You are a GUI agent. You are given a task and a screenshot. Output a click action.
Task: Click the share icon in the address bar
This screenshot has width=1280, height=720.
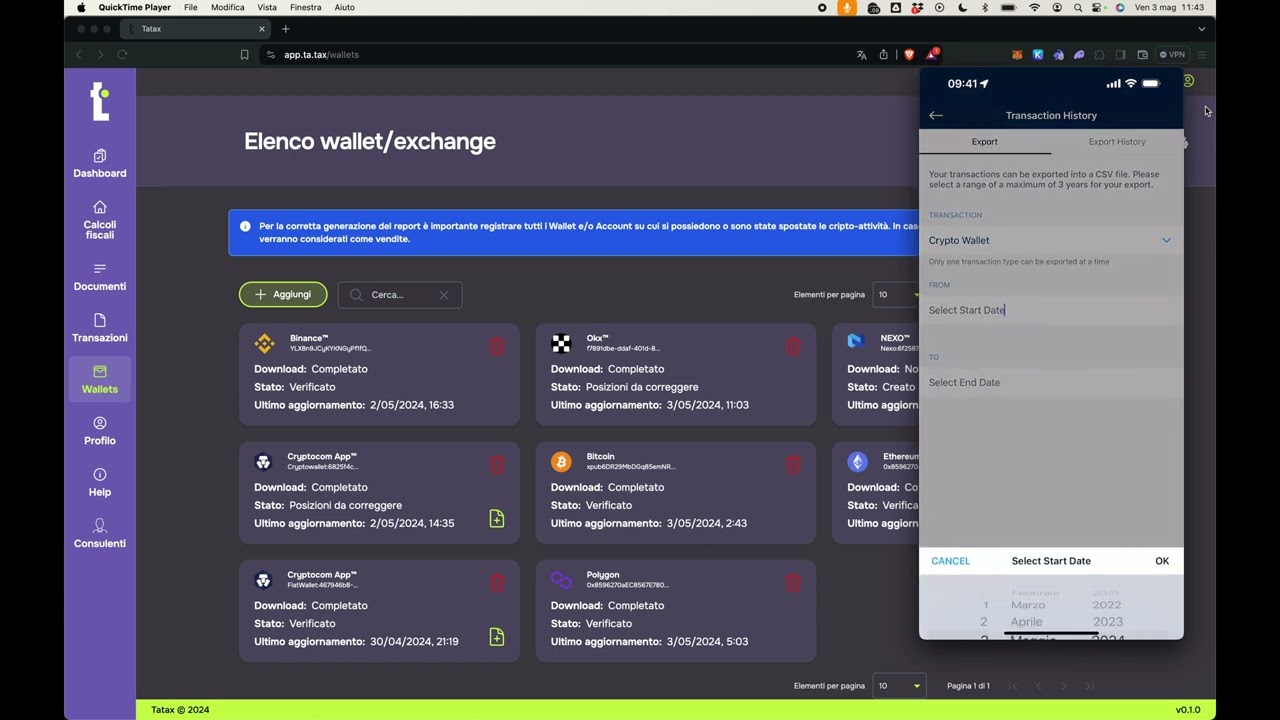coord(883,55)
